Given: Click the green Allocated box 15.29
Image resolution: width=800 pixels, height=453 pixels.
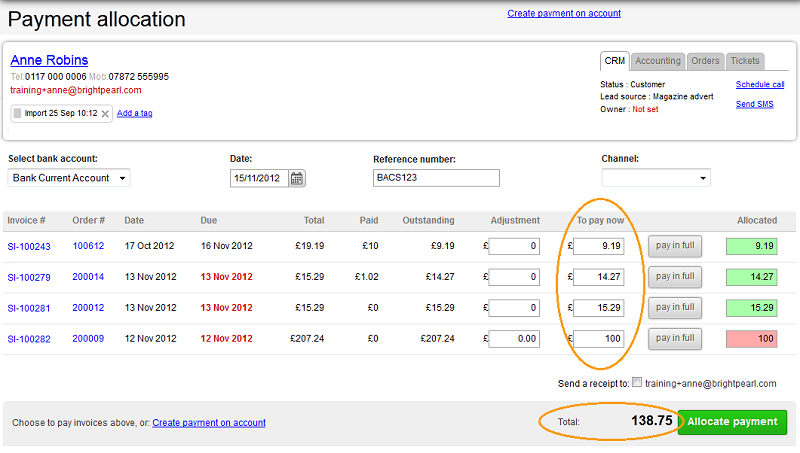Looking at the screenshot, I should [x=752, y=308].
